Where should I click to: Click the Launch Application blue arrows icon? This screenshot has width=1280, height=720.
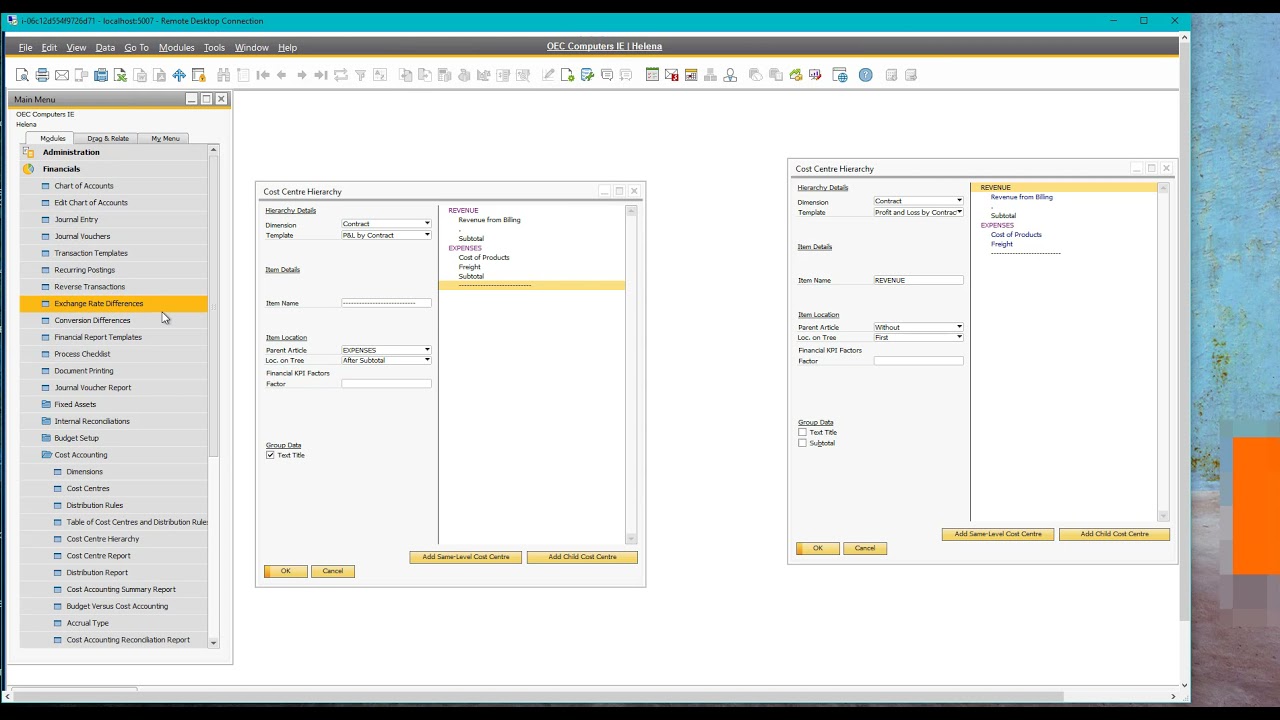coord(179,75)
